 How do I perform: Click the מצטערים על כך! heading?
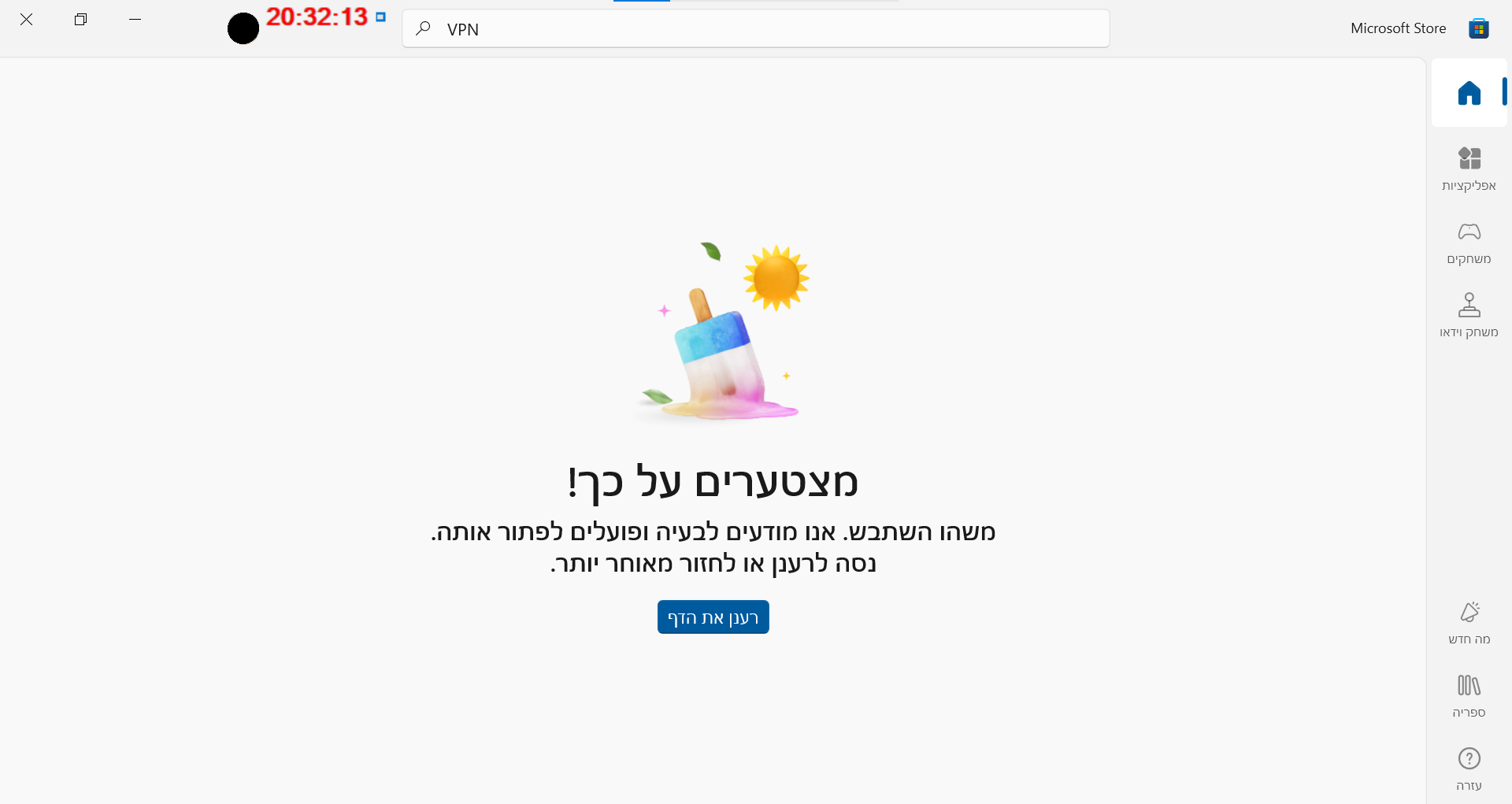713,482
